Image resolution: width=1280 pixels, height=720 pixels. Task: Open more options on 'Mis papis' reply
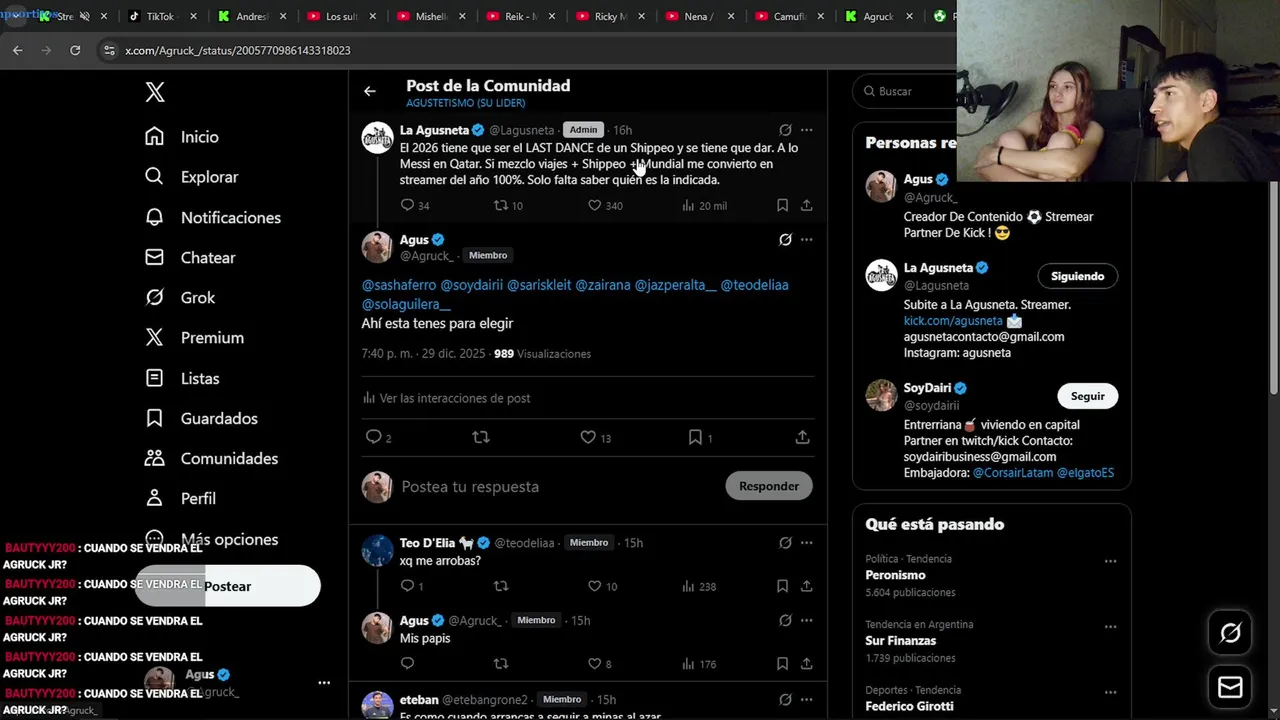pos(807,620)
